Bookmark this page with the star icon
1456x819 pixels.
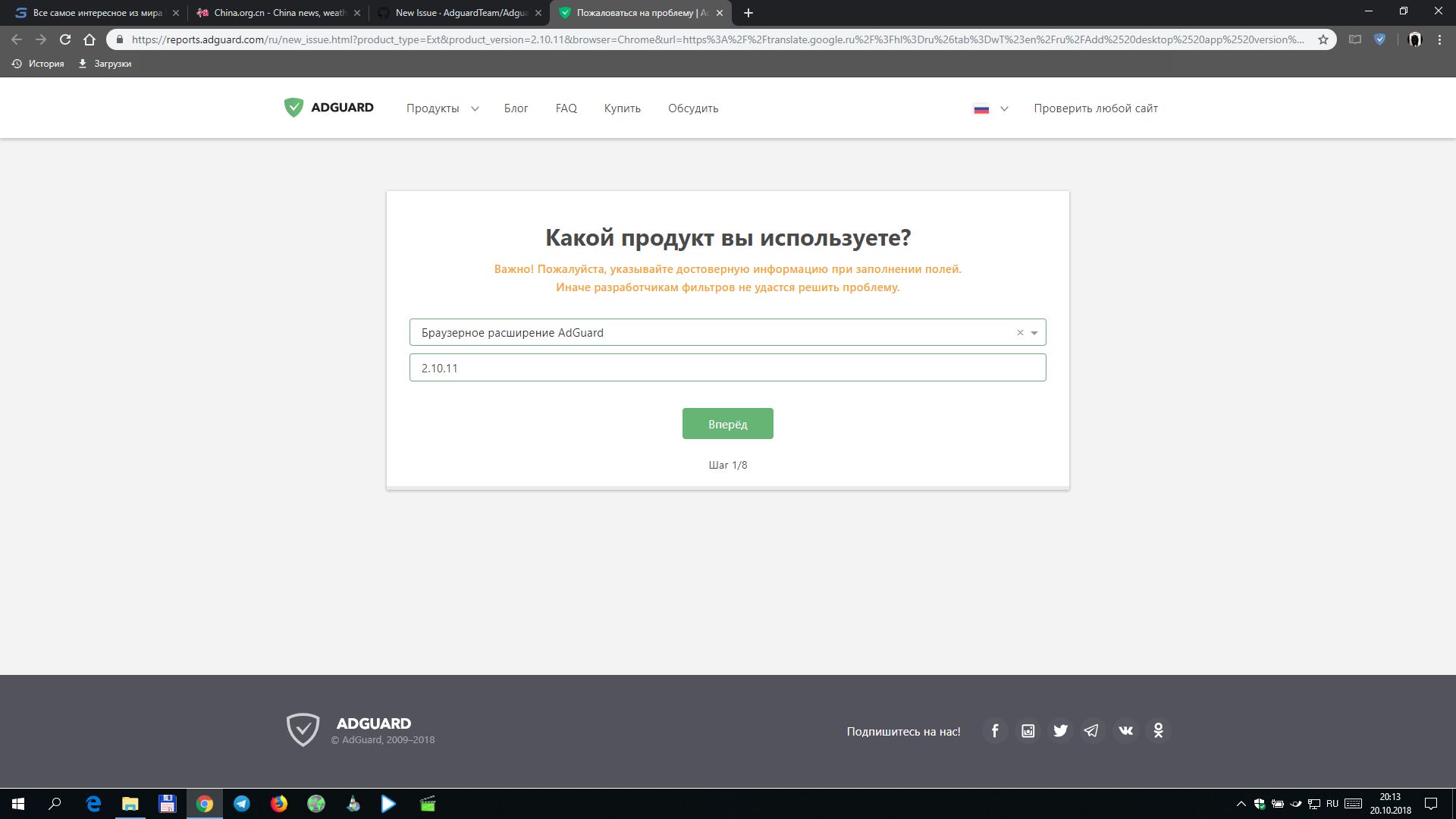(1323, 39)
